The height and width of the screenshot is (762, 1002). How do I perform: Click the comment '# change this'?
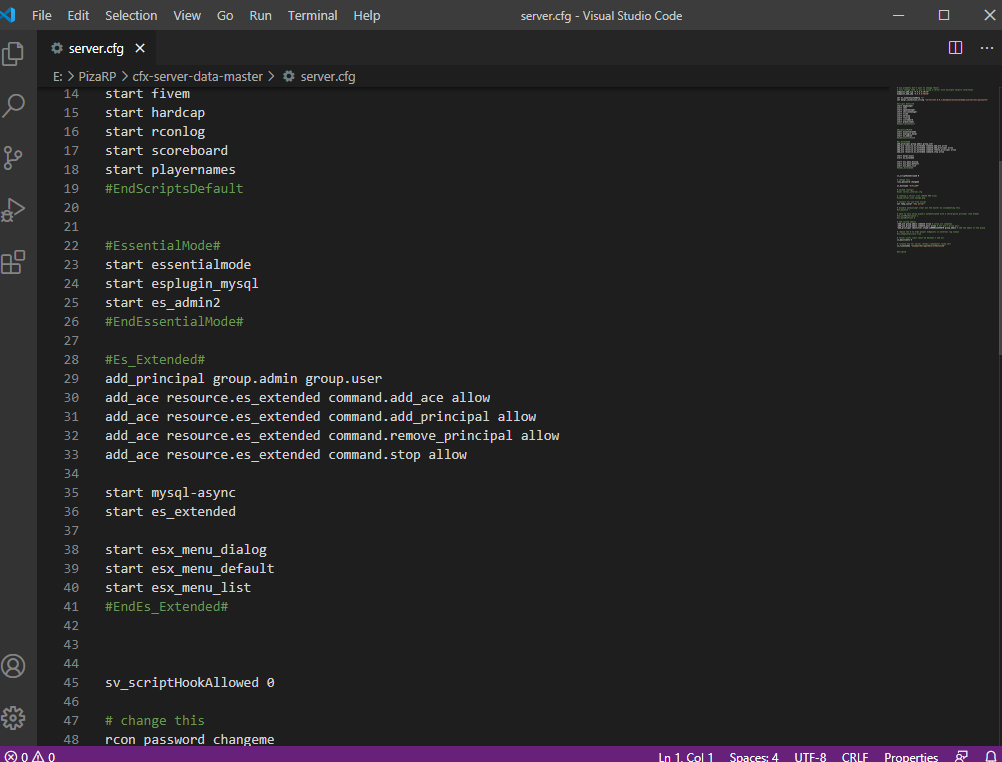tap(155, 720)
